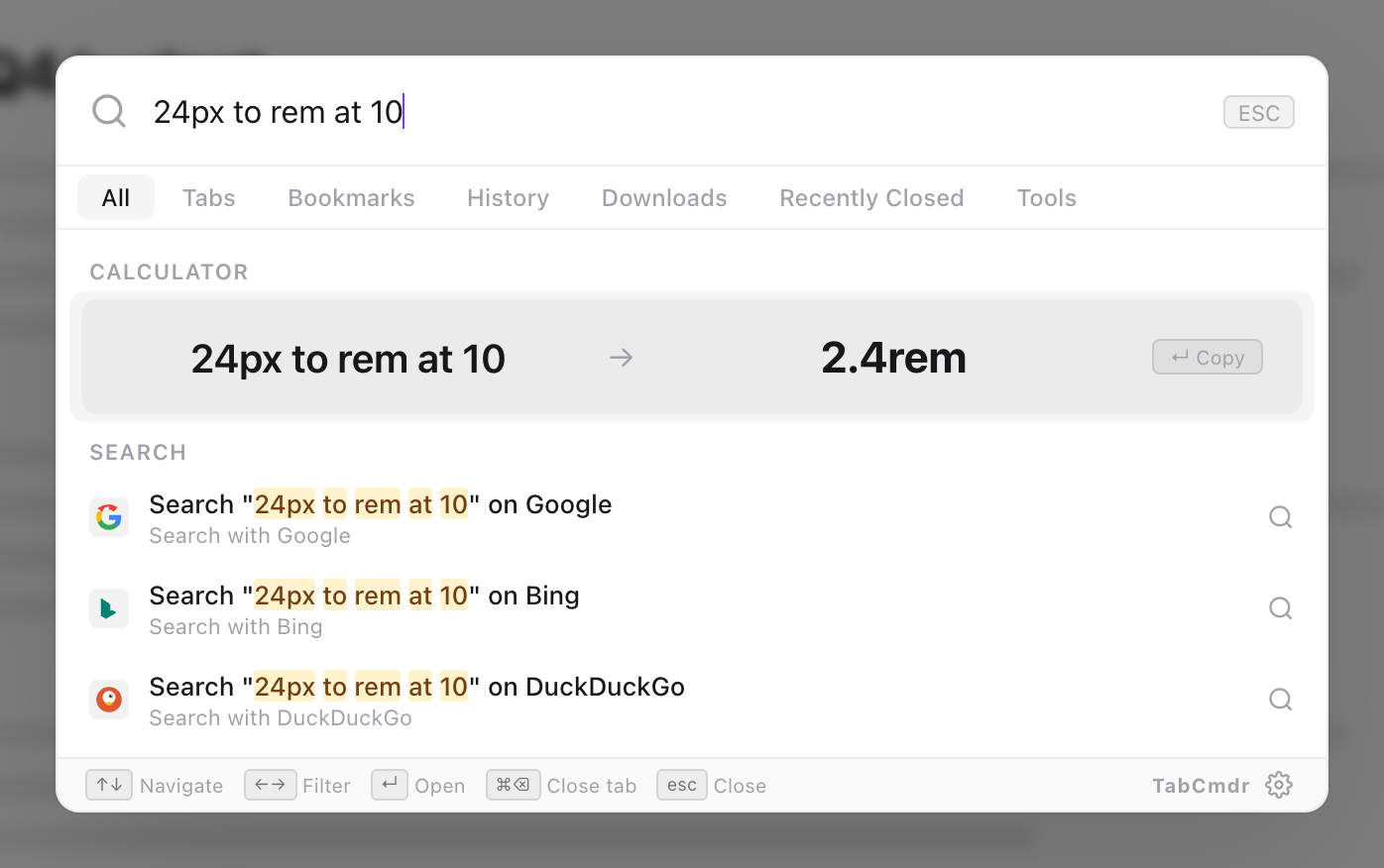Click the Close tab shortcut key icon
The image size is (1384, 868).
pyautogui.click(x=514, y=785)
